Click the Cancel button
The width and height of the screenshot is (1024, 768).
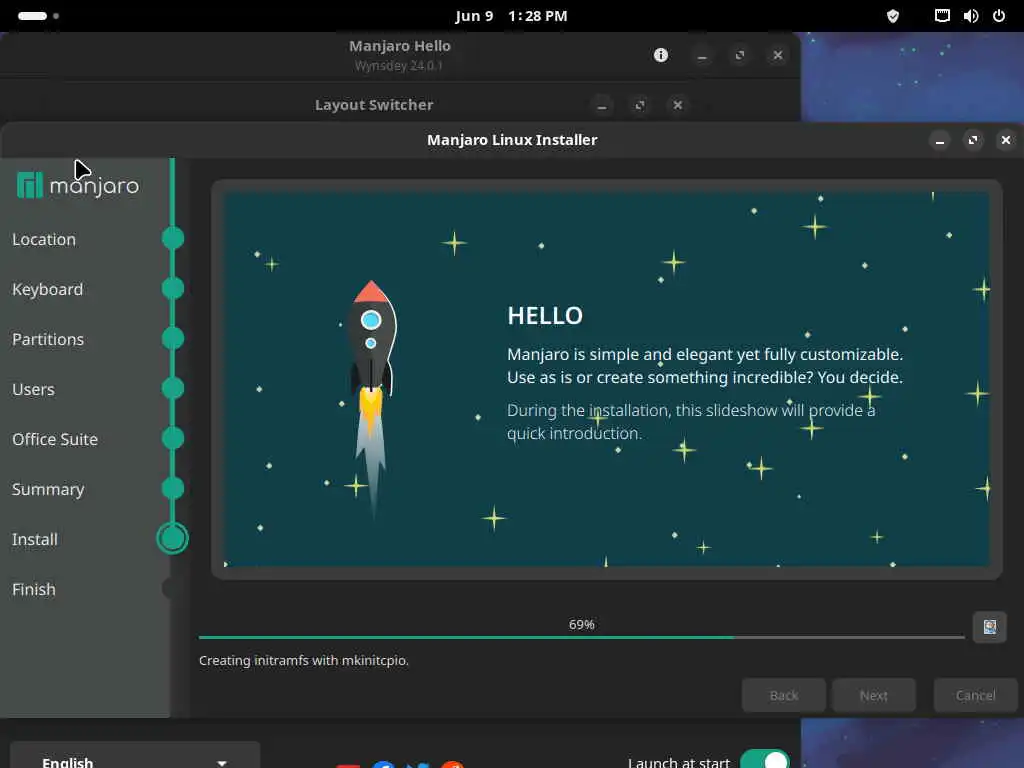975,696
